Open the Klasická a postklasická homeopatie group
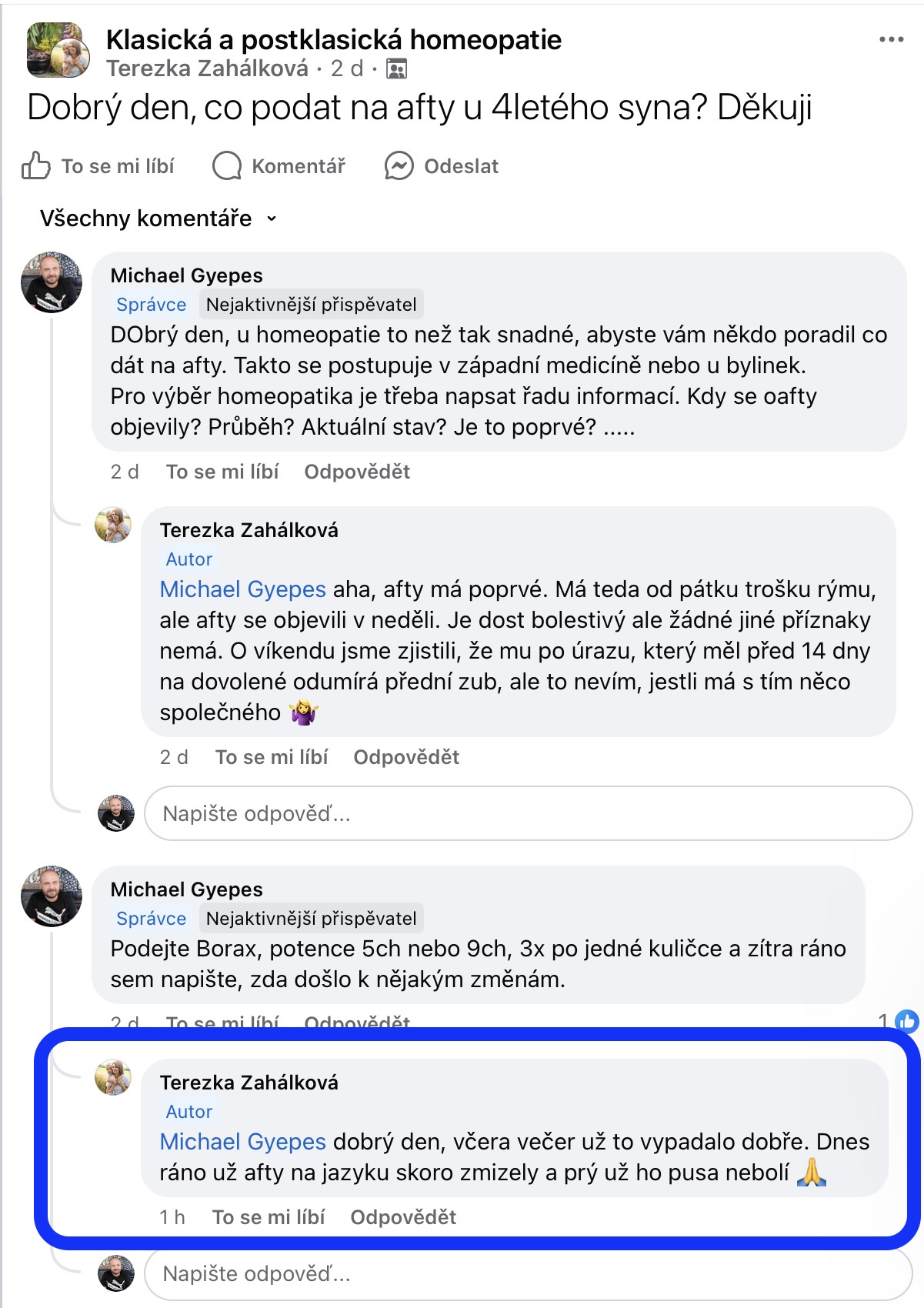924x1308 pixels. (x=333, y=39)
